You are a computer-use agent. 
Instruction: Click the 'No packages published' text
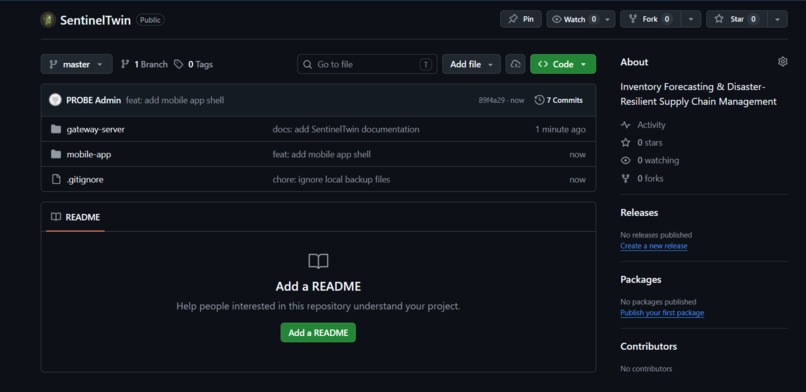point(658,302)
